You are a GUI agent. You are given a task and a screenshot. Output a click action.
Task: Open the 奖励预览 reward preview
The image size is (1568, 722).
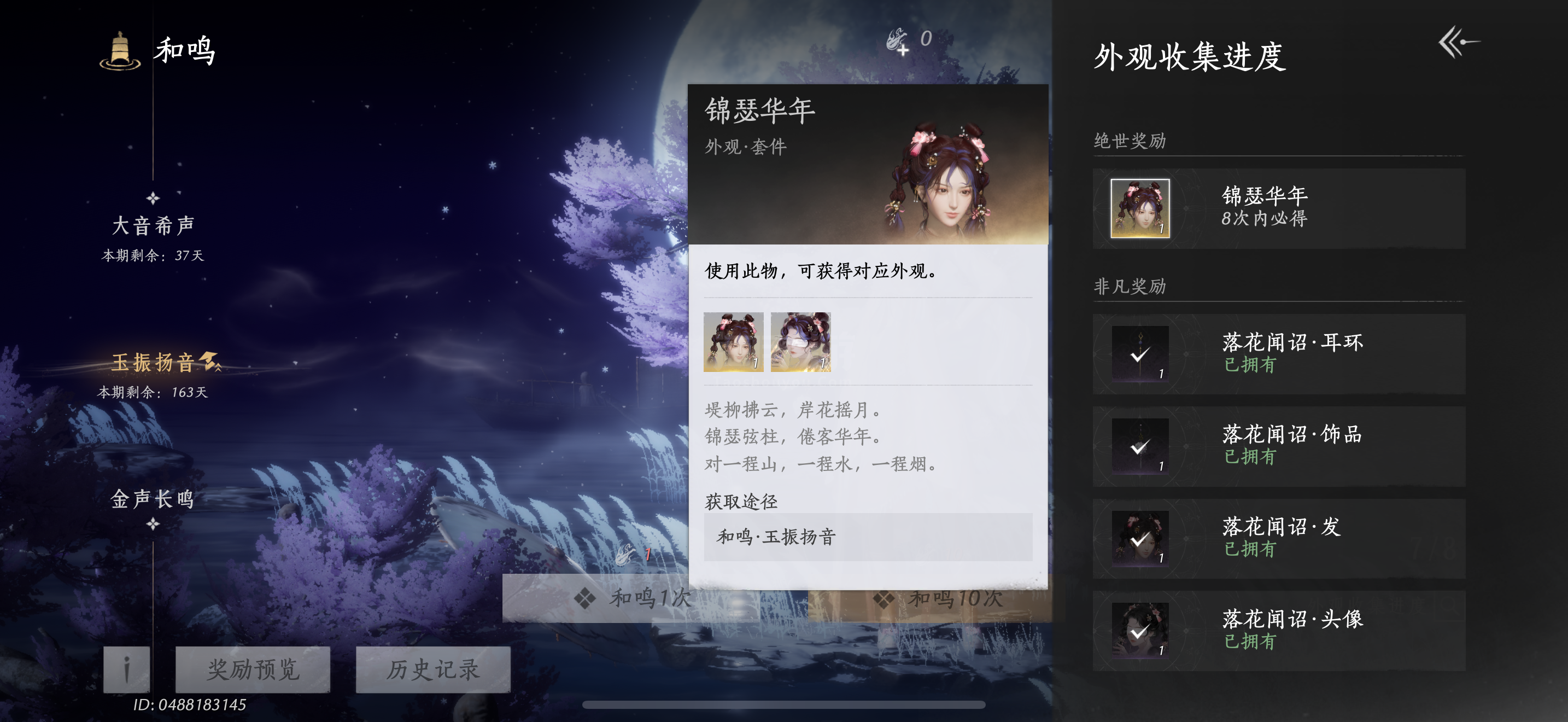click(x=253, y=669)
